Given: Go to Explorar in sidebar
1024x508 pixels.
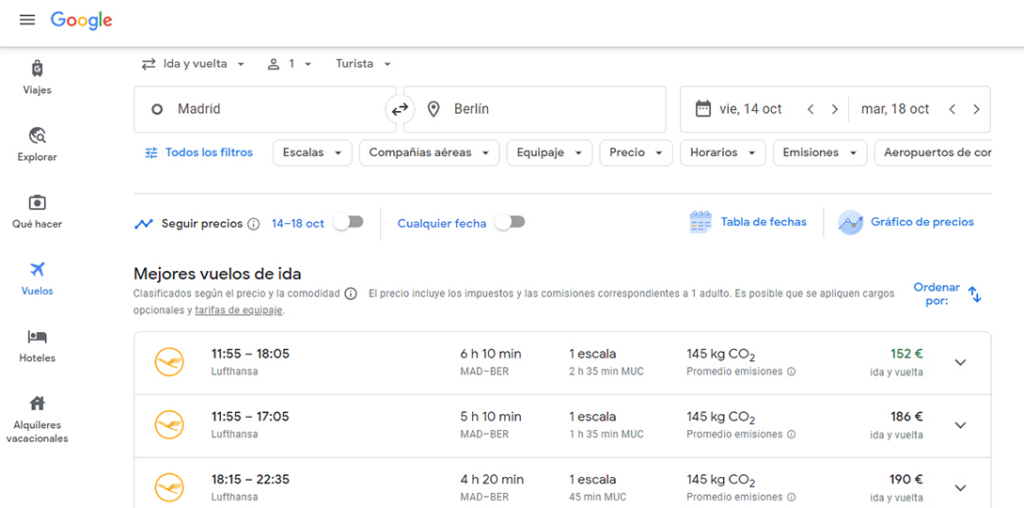Looking at the screenshot, I should pos(37,144).
